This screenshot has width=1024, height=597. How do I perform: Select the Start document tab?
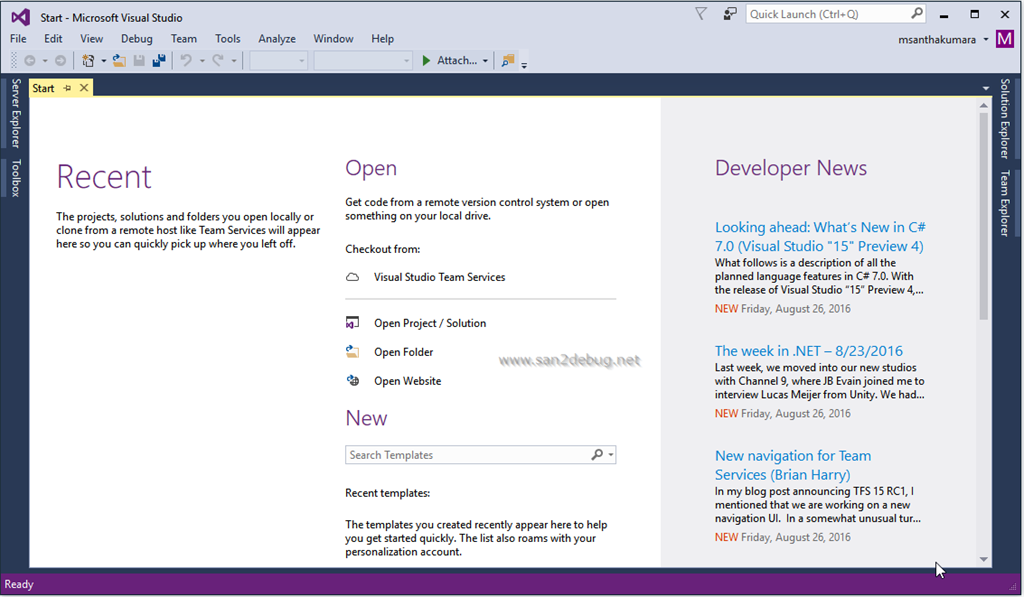pyautogui.click(x=43, y=88)
